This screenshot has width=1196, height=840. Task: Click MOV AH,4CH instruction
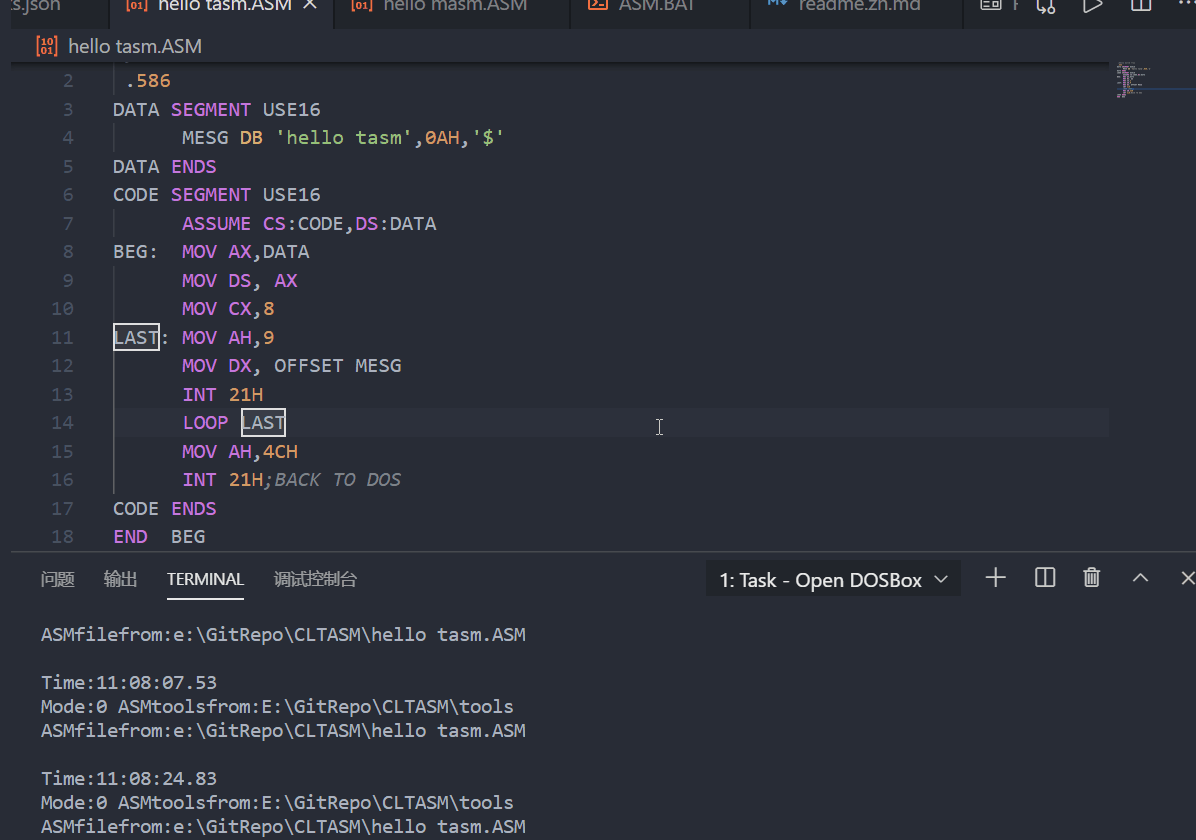tap(240, 452)
